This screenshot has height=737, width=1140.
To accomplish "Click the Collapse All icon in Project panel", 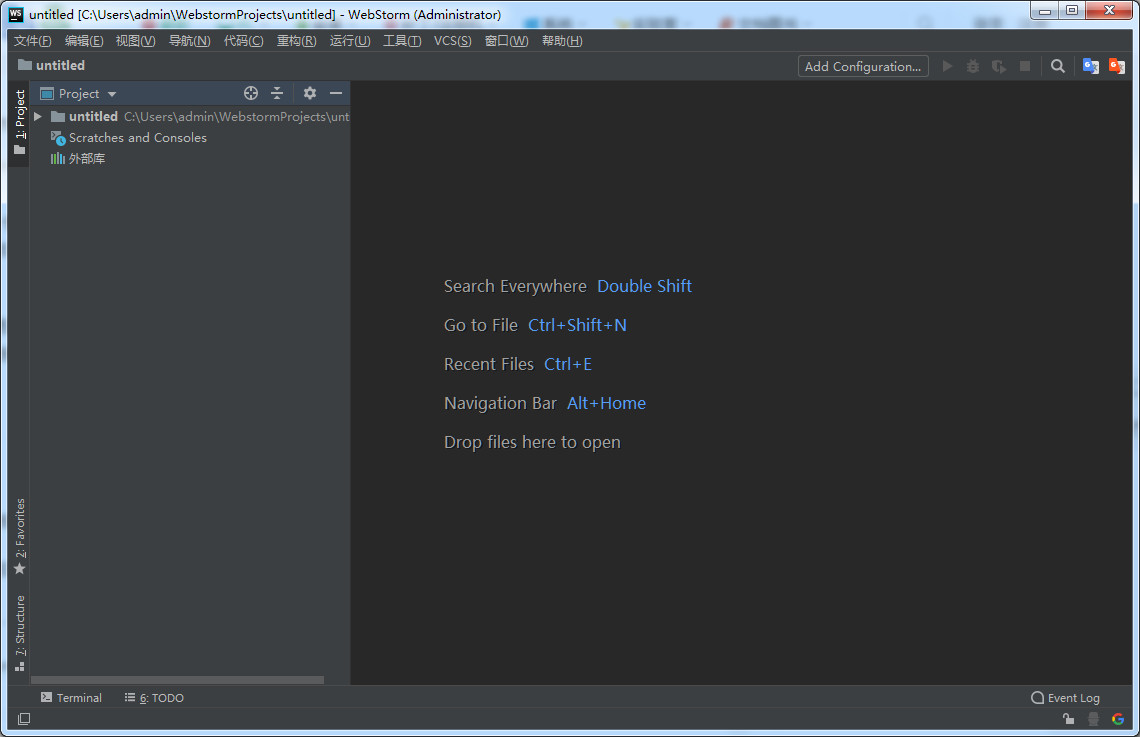I will [x=277, y=93].
